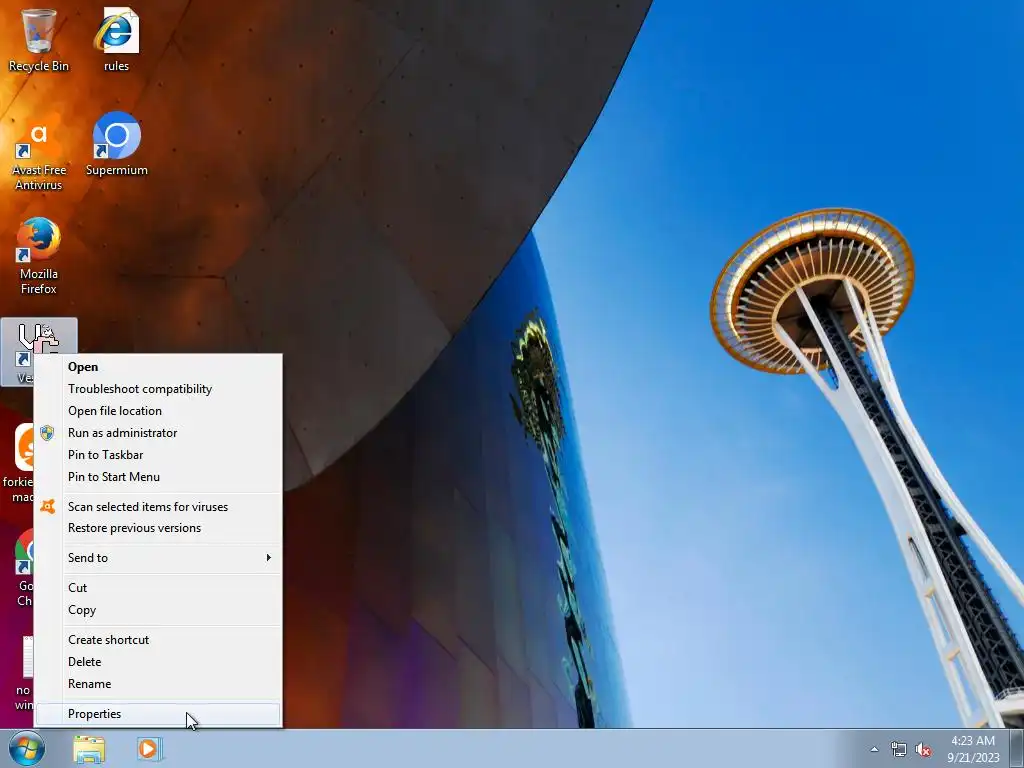Open Properties from the context menu

[x=158, y=714]
